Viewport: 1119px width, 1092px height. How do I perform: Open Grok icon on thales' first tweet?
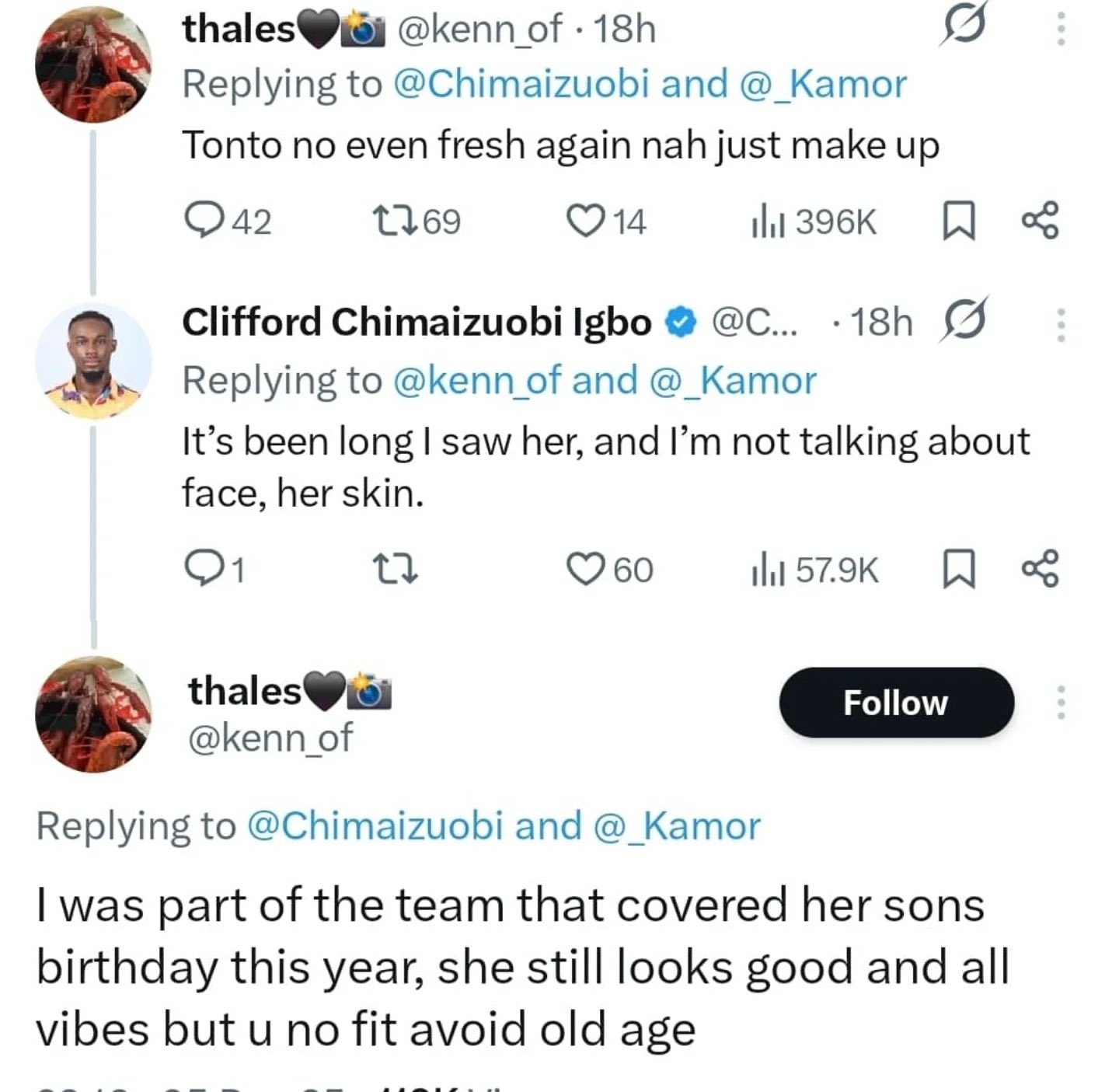tap(964, 25)
